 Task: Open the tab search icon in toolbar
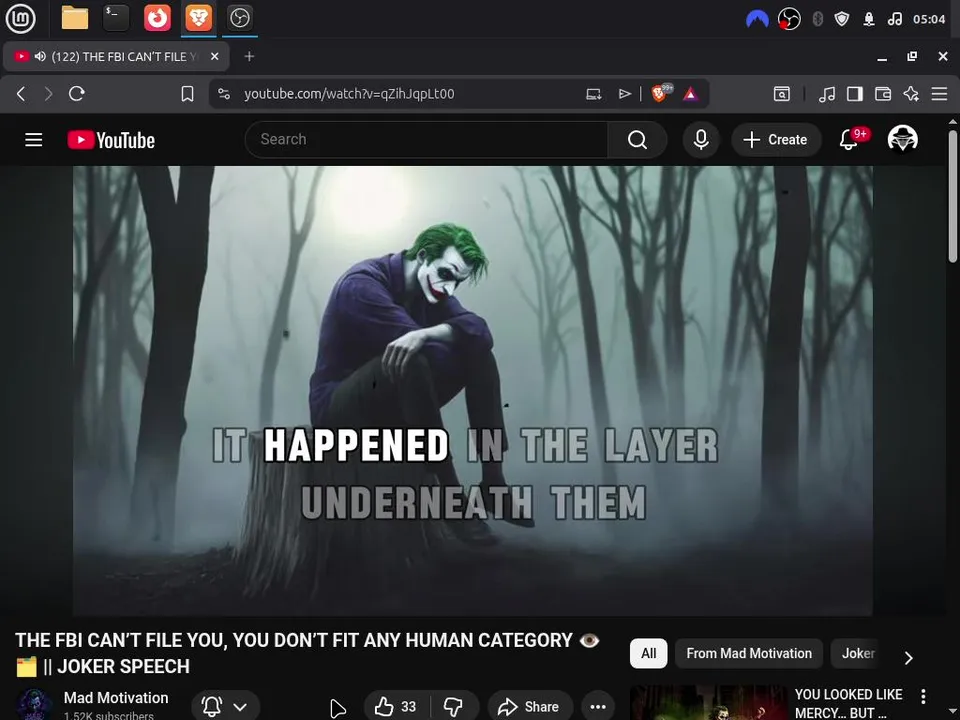781,94
